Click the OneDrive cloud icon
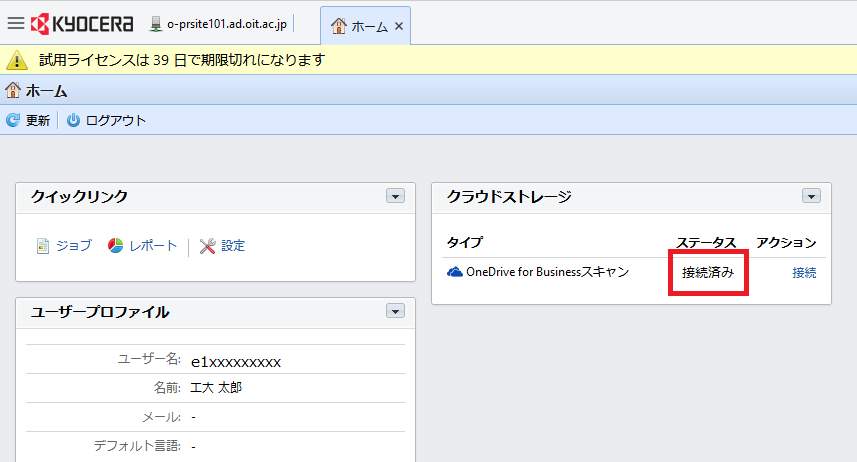The image size is (857, 462). coord(454,272)
